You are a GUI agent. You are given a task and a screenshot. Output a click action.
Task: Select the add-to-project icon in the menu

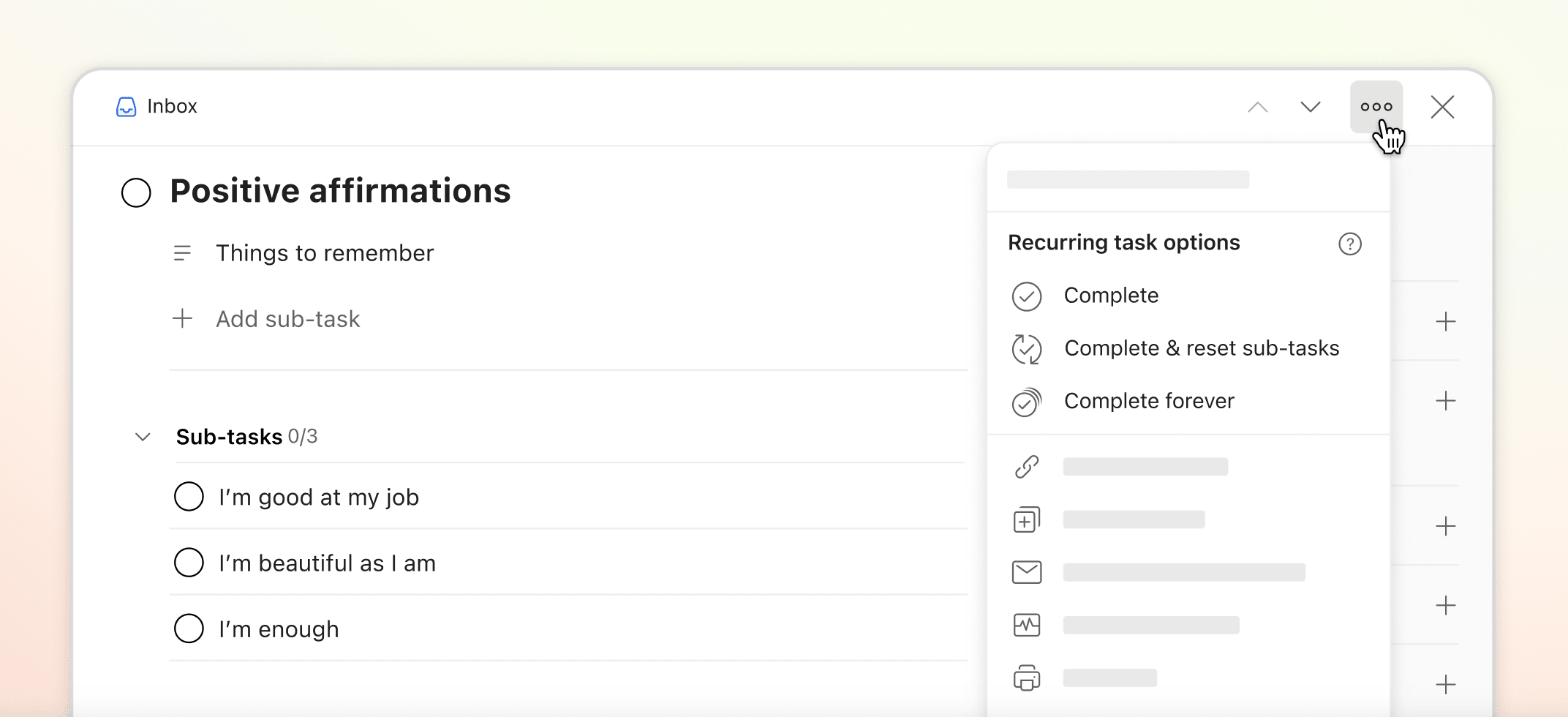point(1027,519)
